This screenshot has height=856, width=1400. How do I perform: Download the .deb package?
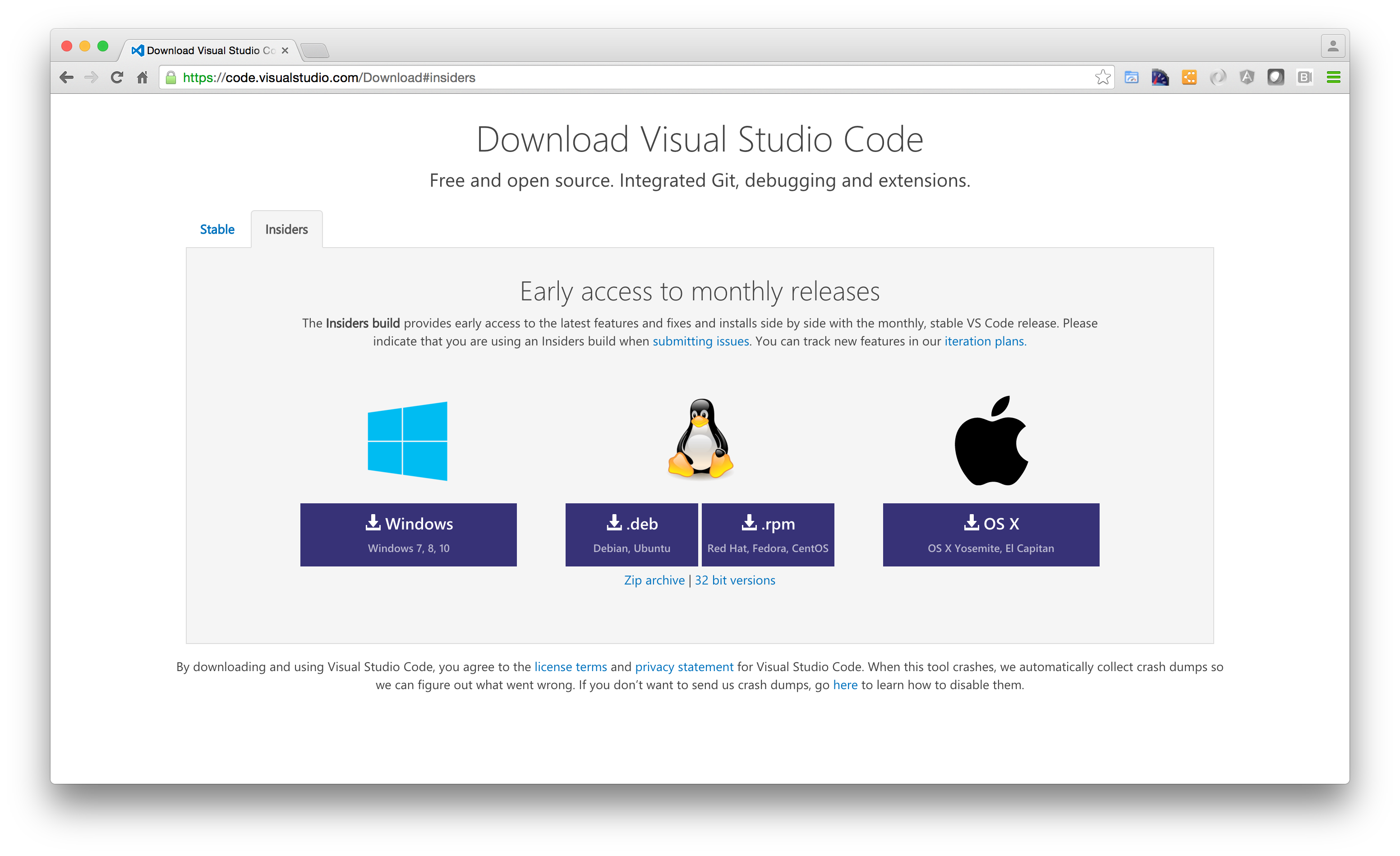click(631, 534)
